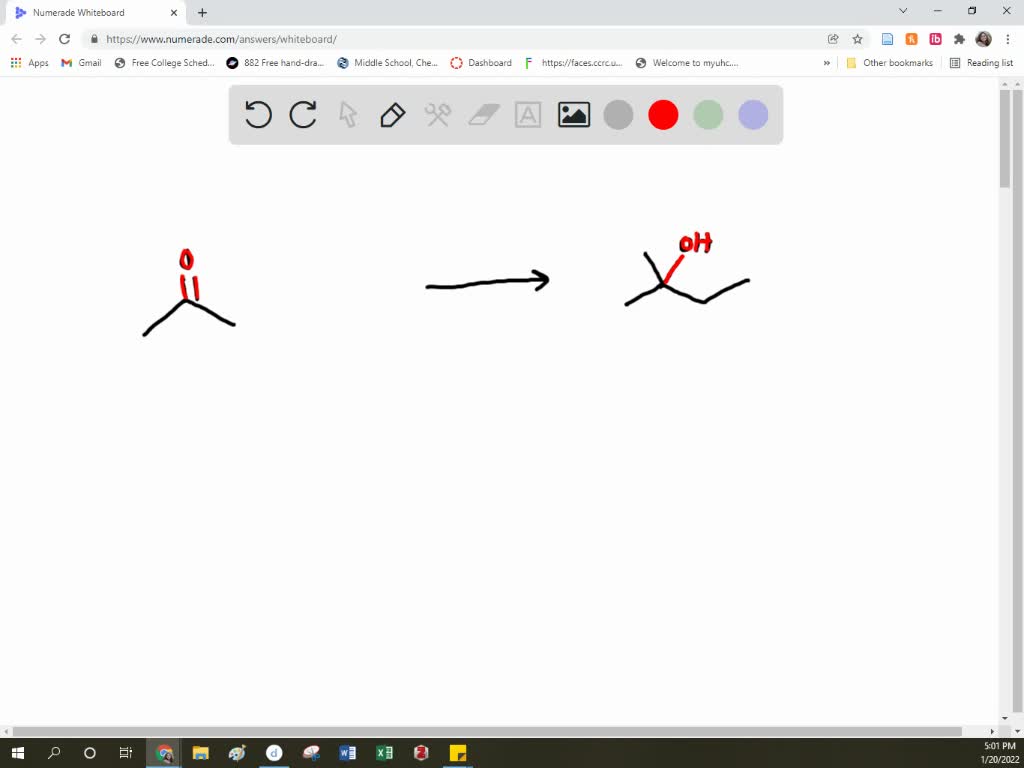Activate the Text tool
Viewport: 1024px width, 768px height.
point(527,114)
